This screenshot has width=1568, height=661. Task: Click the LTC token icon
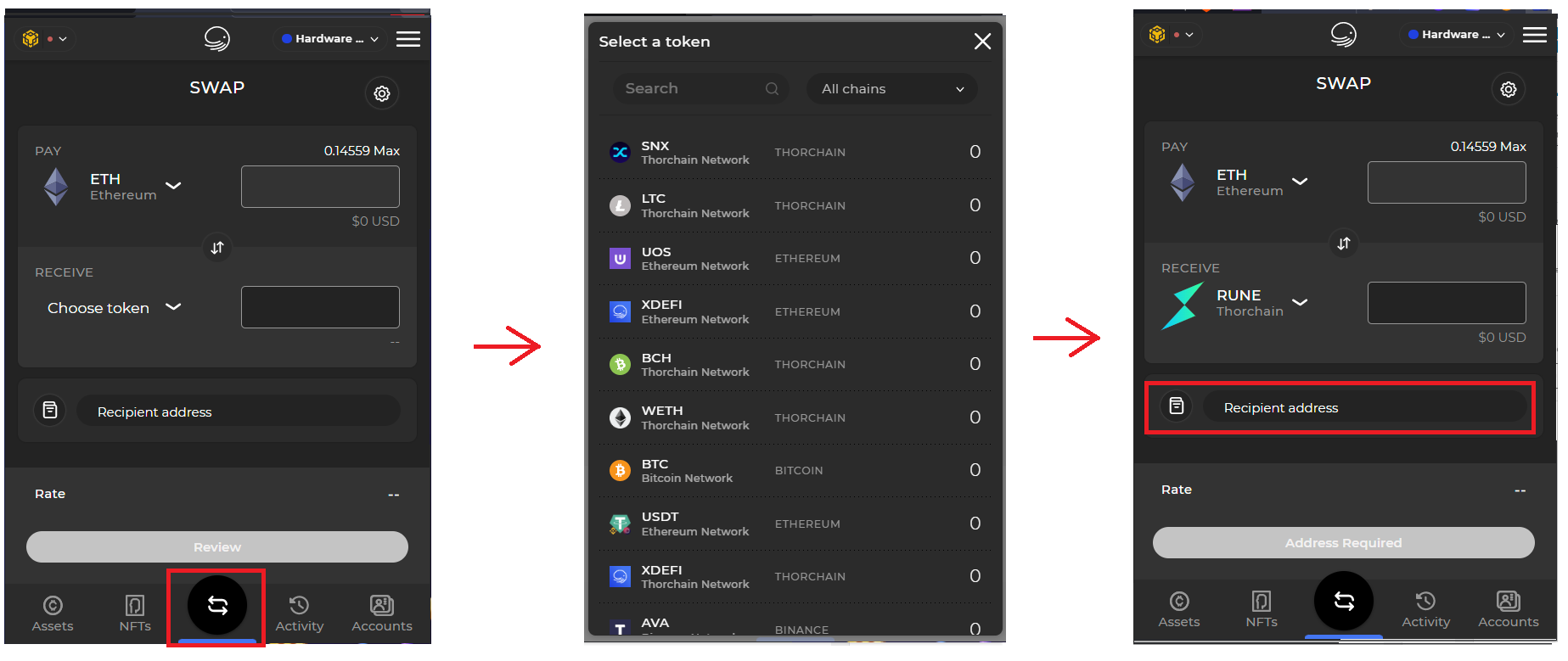pyautogui.click(x=621, y=205)
